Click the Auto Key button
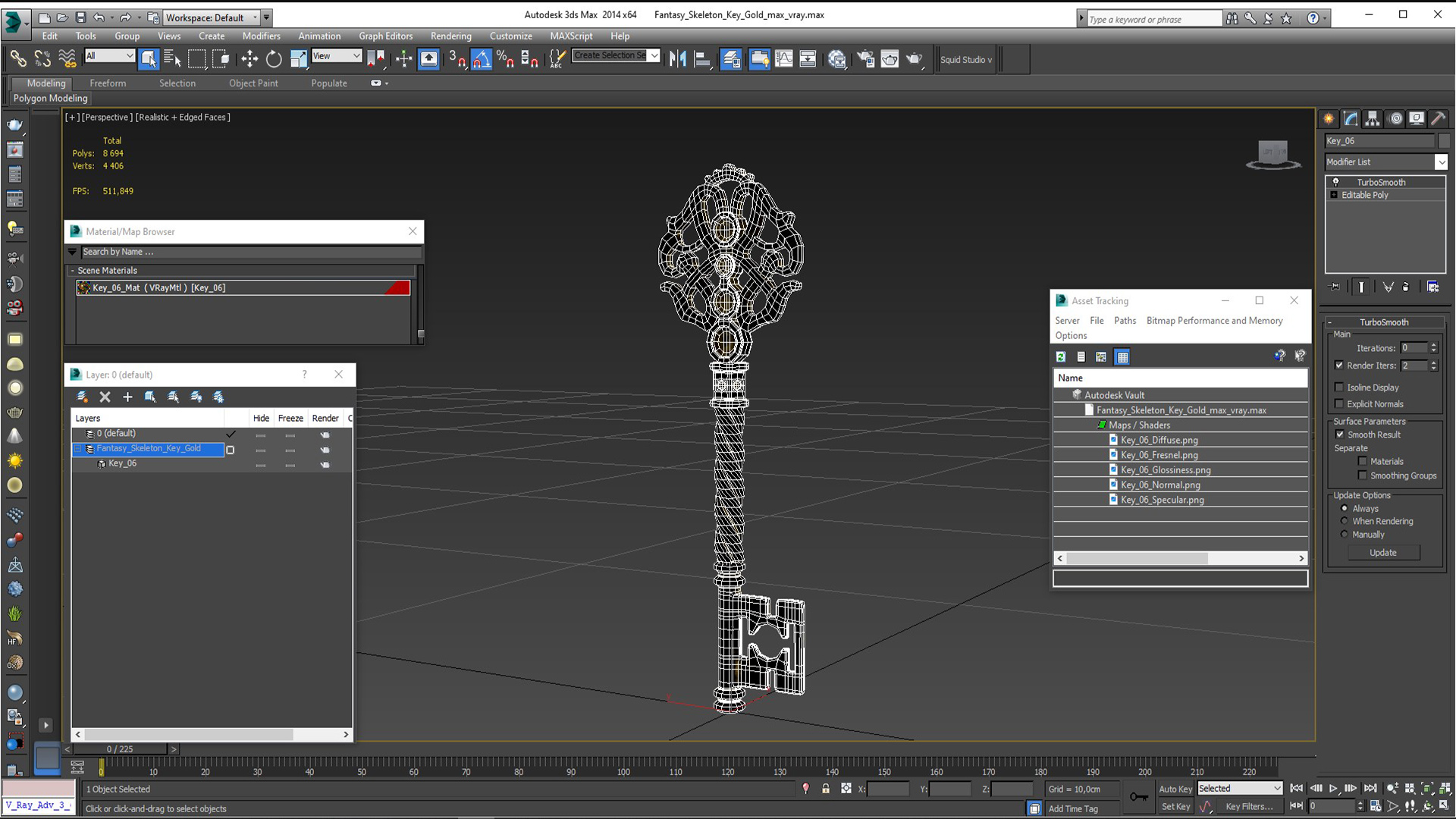 coord(1175,789)
